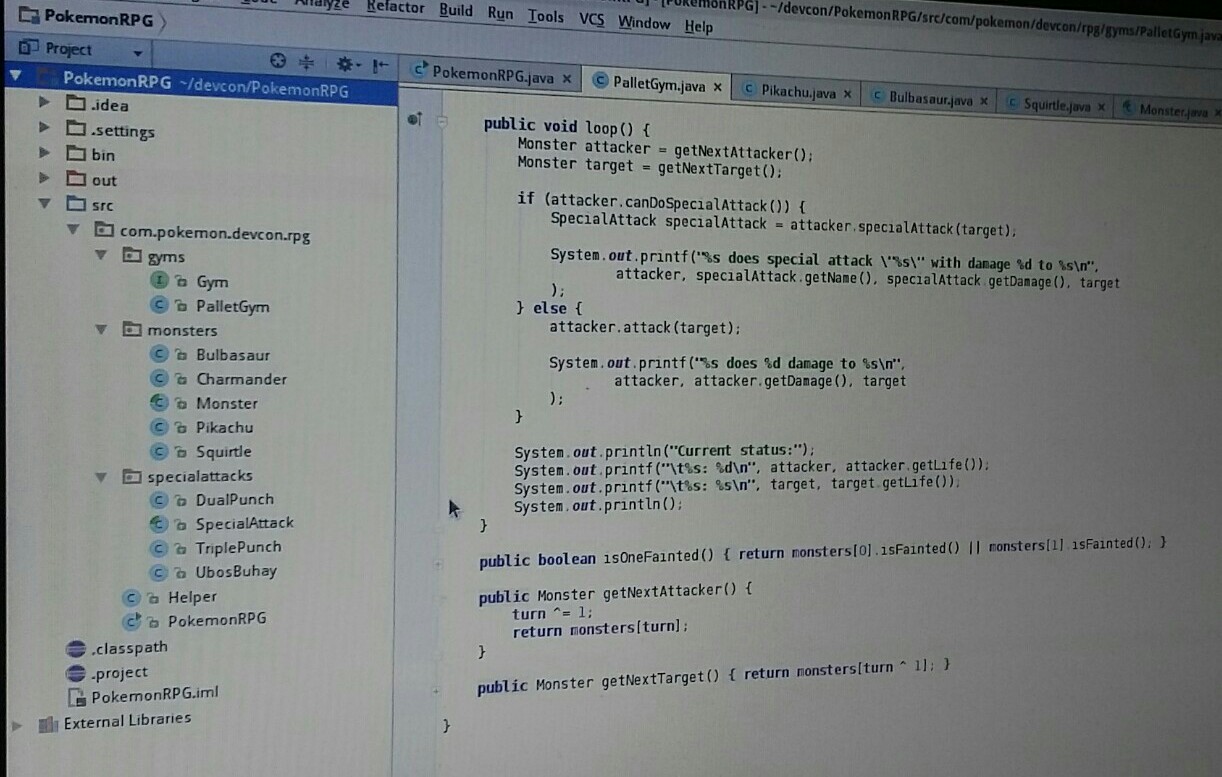Close the Squirtle.java tab
Viewport: 1222px width, 777px height.
coord(1101,106)
